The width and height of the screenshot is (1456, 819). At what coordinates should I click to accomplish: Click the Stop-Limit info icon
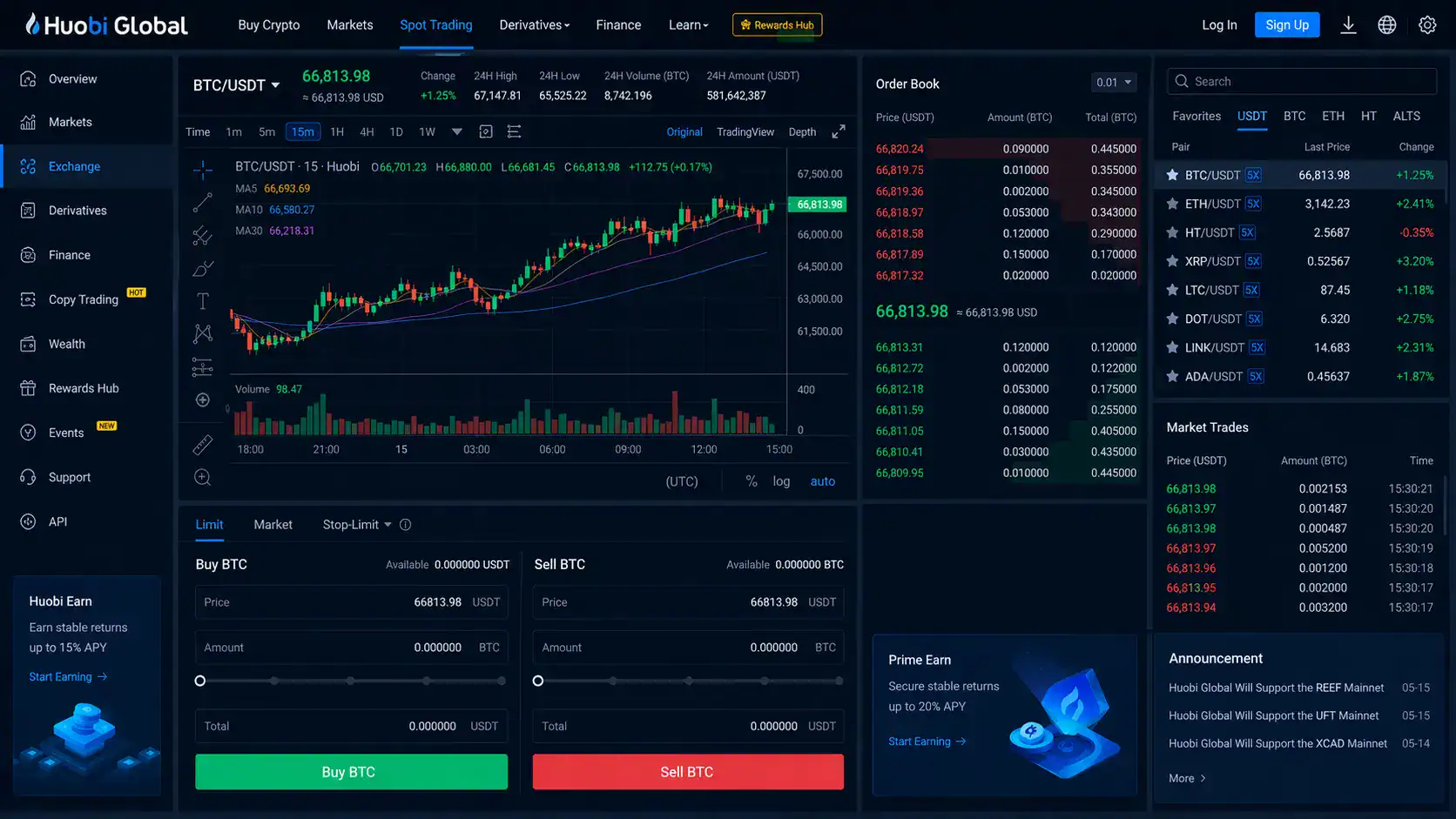[x=405, y=525]
